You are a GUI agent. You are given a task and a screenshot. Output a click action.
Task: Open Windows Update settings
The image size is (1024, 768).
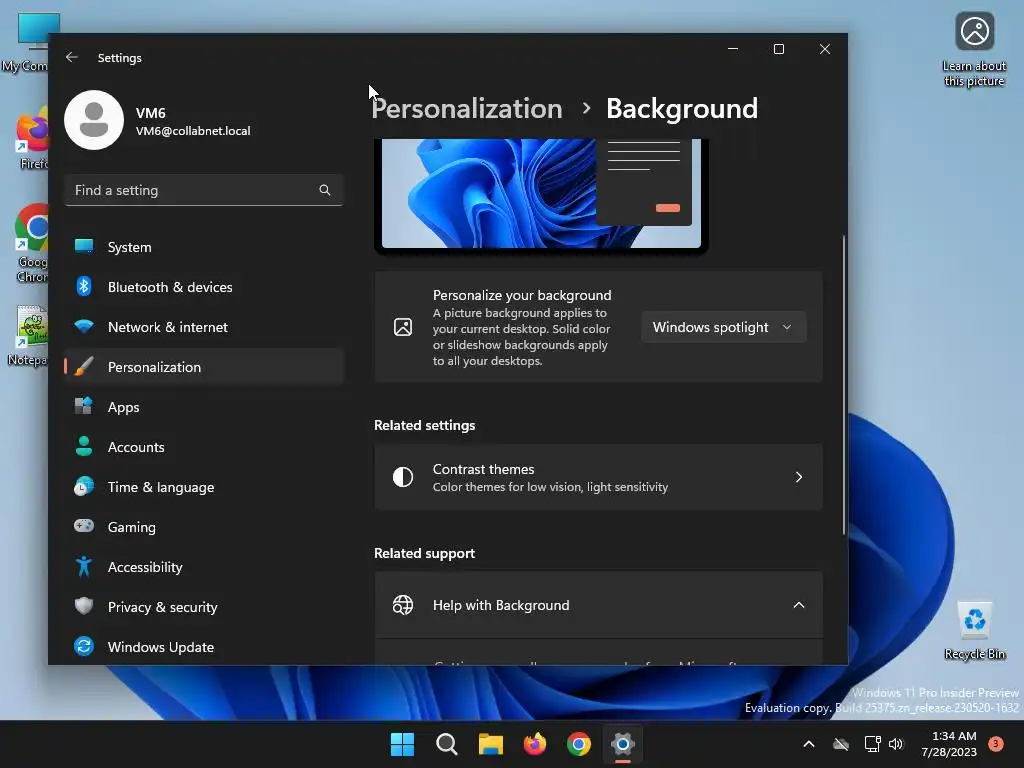click(204, 647)
